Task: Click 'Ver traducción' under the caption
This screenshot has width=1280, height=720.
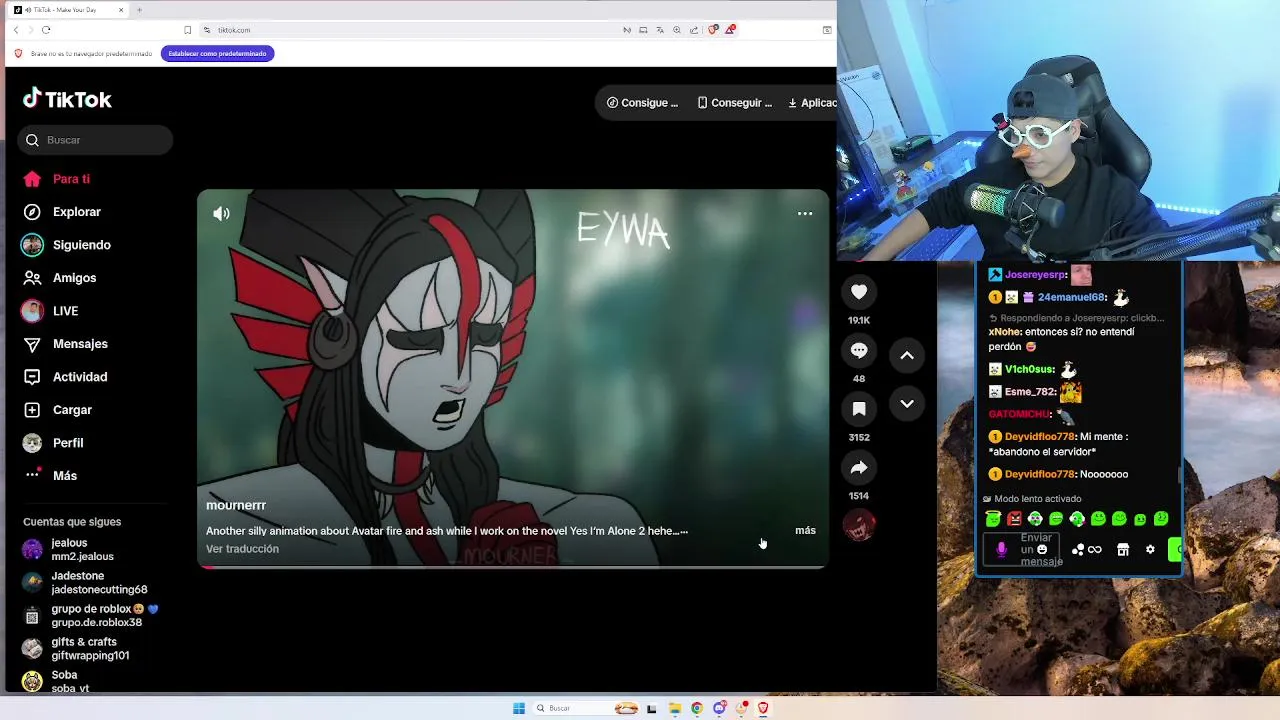Action: click(242, 549)
